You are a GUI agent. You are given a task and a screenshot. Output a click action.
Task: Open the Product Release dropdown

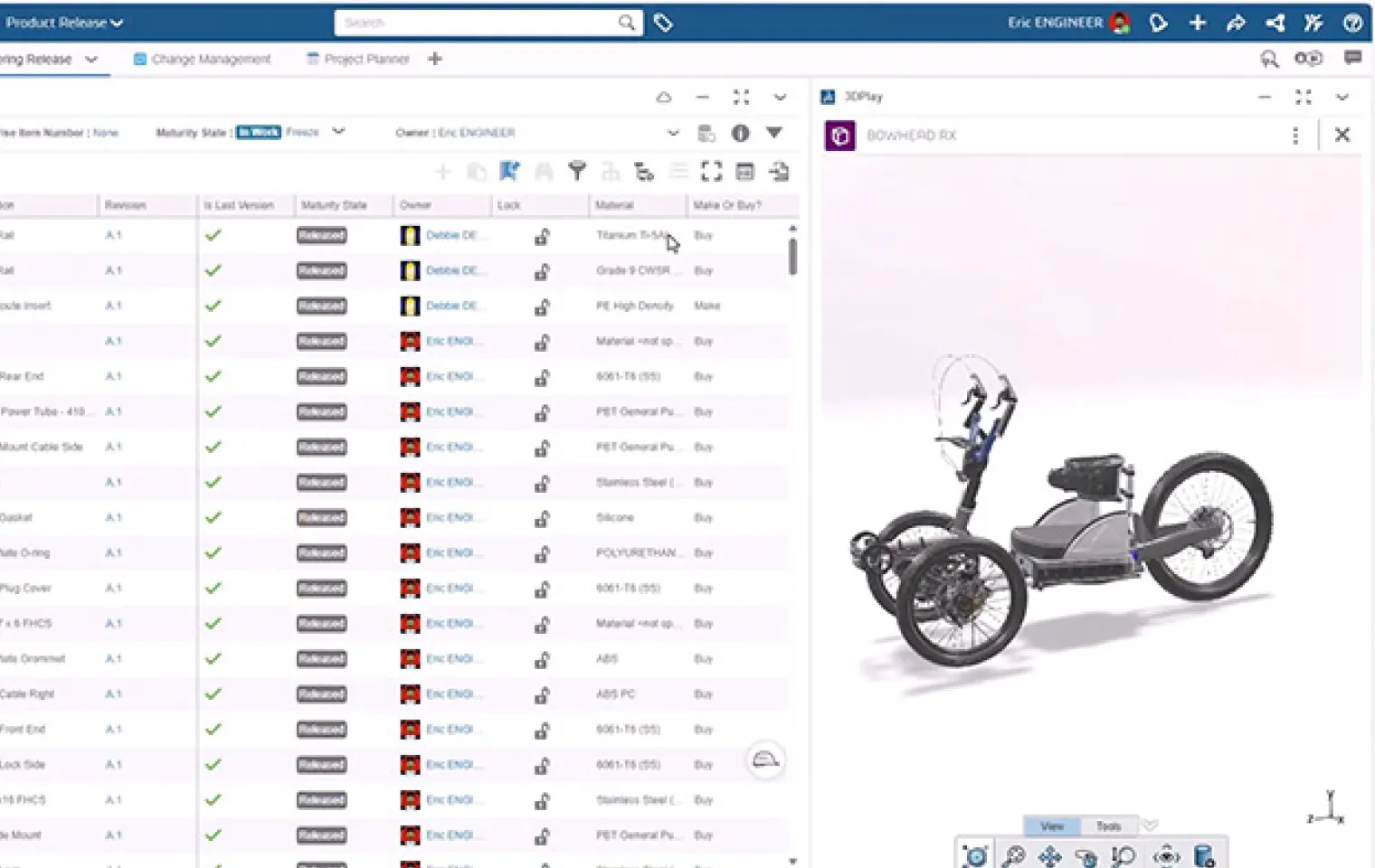pos(63,23)
